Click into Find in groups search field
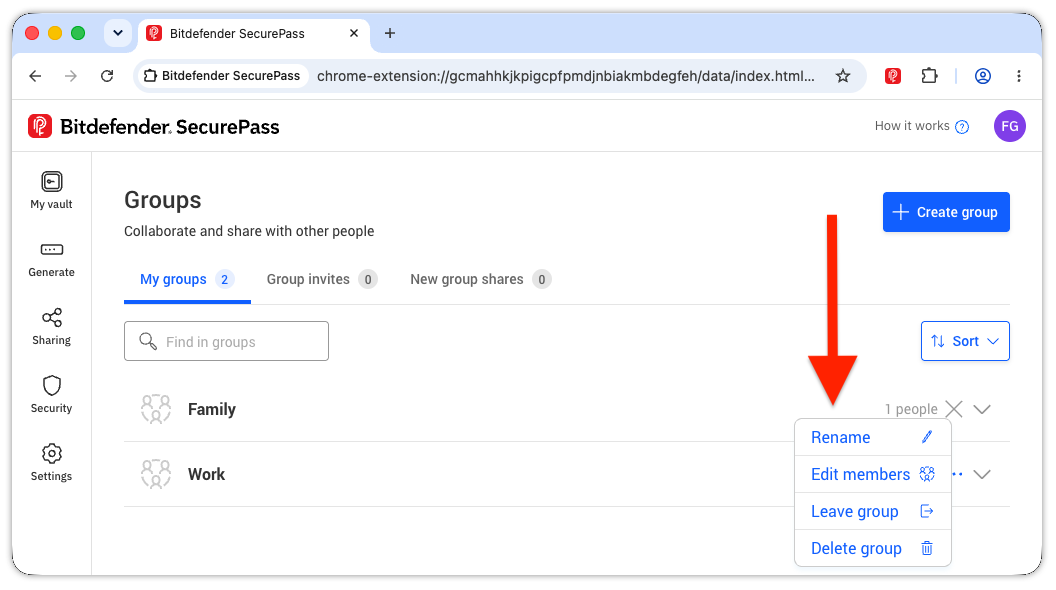 pyautogui.click(x=226, y=341)
